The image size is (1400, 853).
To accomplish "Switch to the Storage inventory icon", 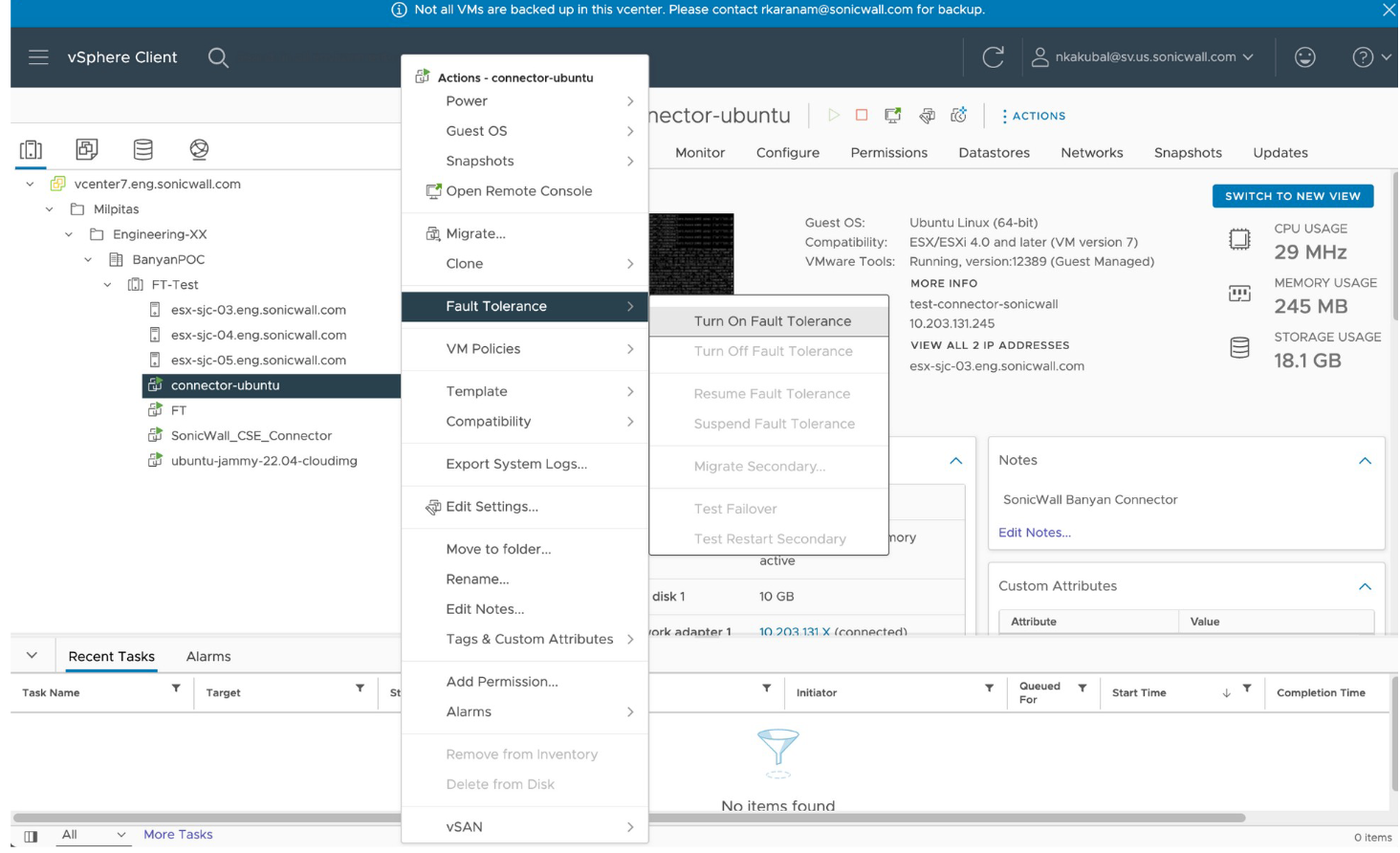I will 143,149.
